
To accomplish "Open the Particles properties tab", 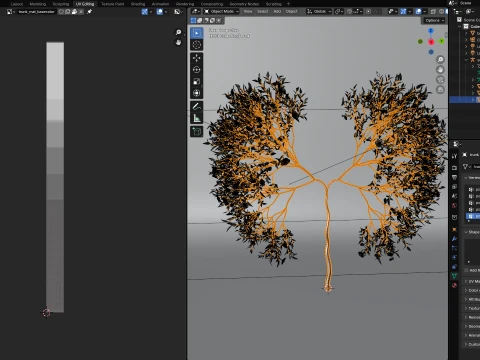I will pyautogui.click(x=454, y=248).
